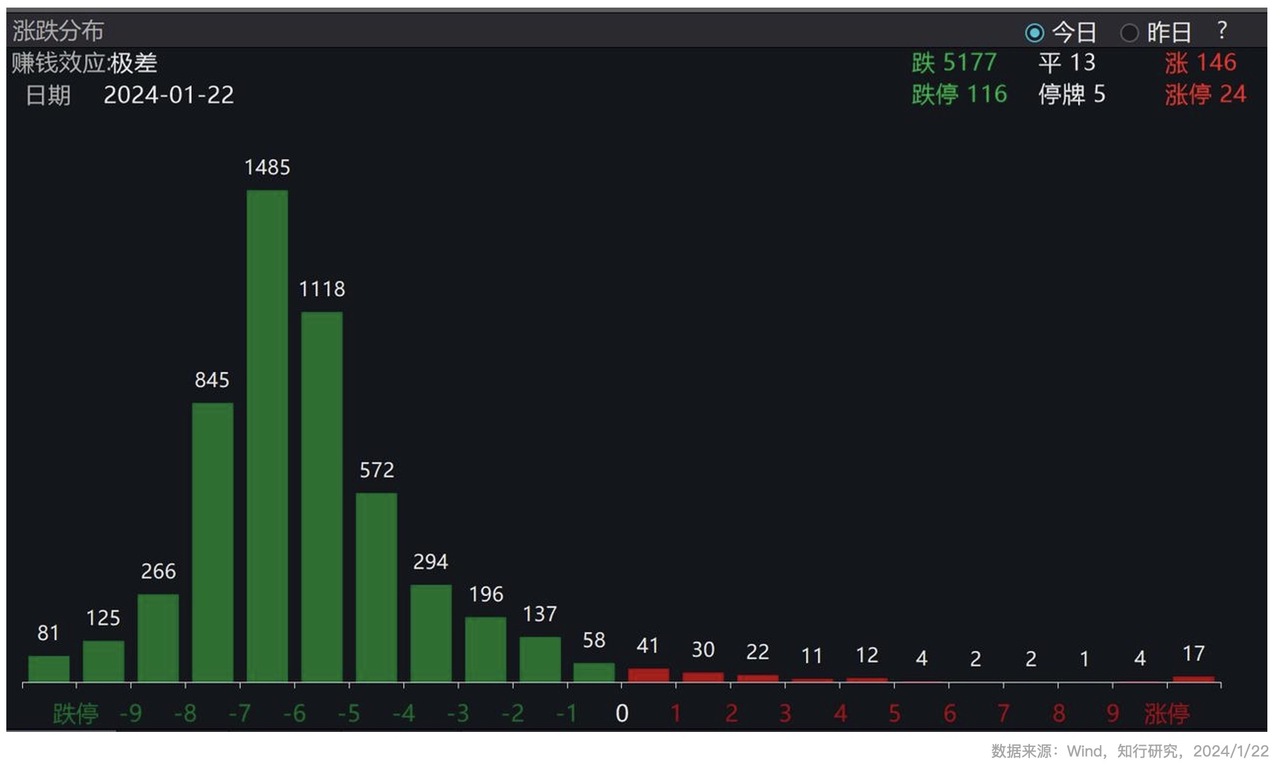
Task: Click the 平 13 unchanged count
Action: (1067, 63)
